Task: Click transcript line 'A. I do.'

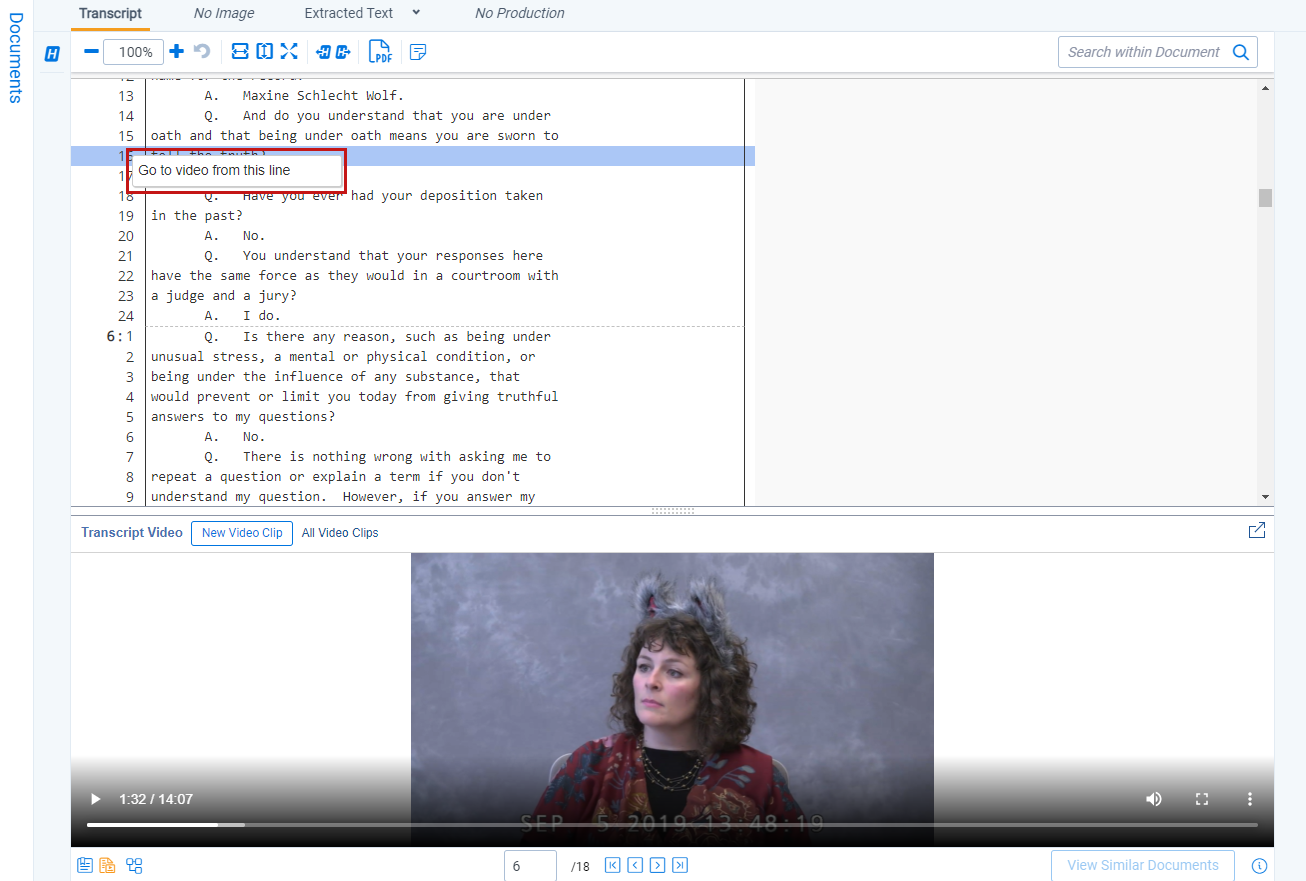Action: coord(243,316)
